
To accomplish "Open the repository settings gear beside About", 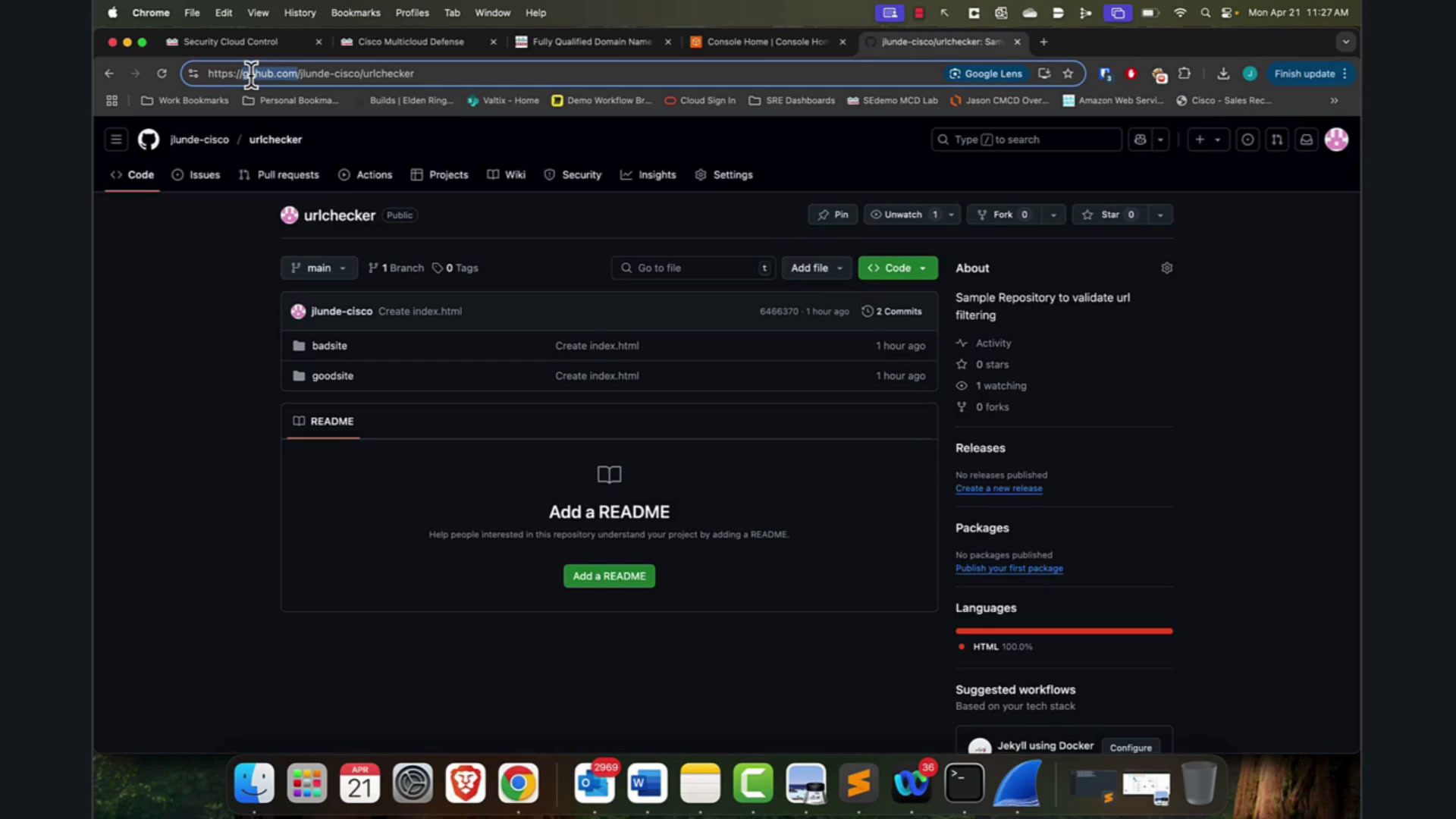I will point(1166,268).
